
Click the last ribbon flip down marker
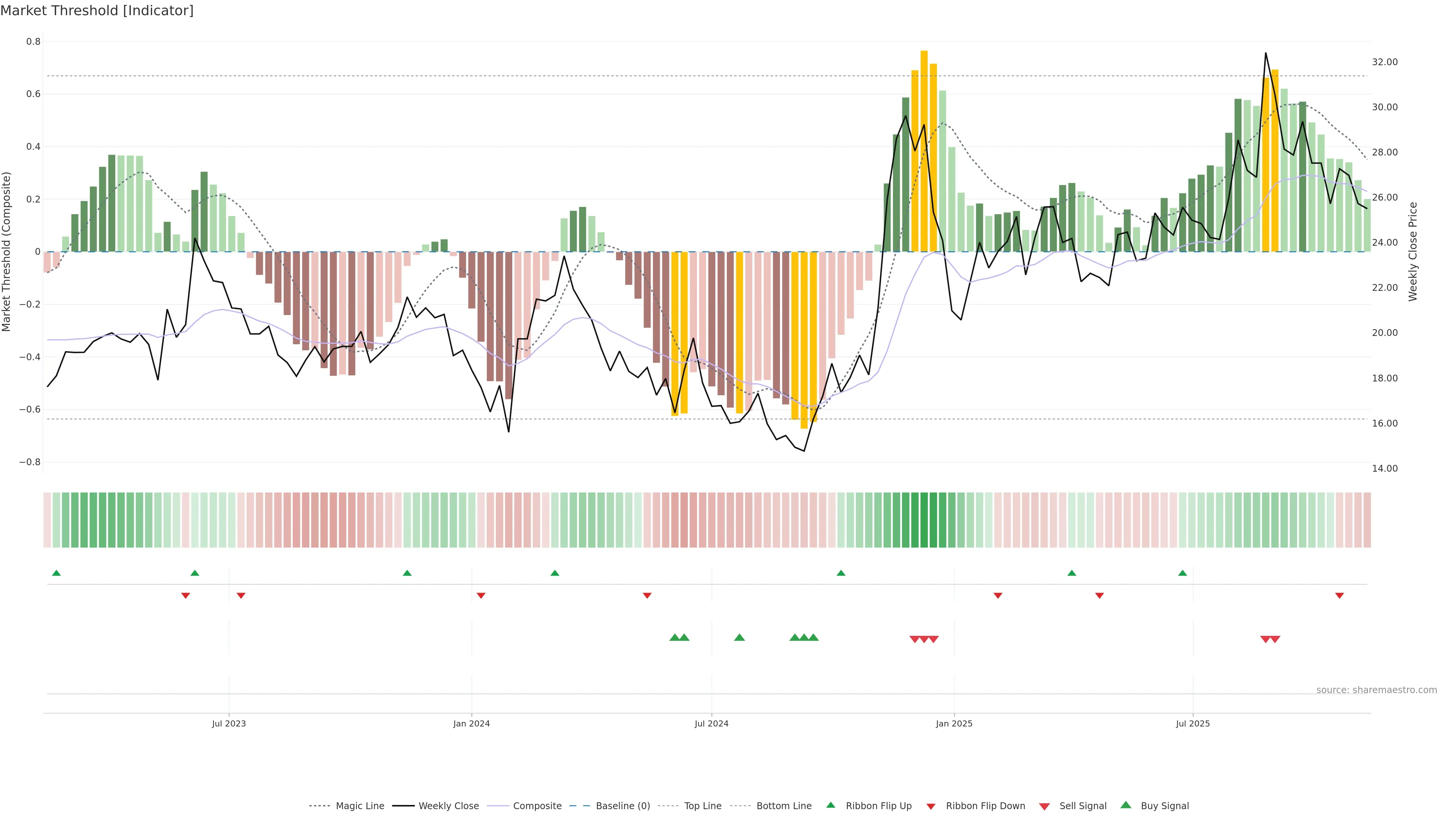coord(1339,595)
